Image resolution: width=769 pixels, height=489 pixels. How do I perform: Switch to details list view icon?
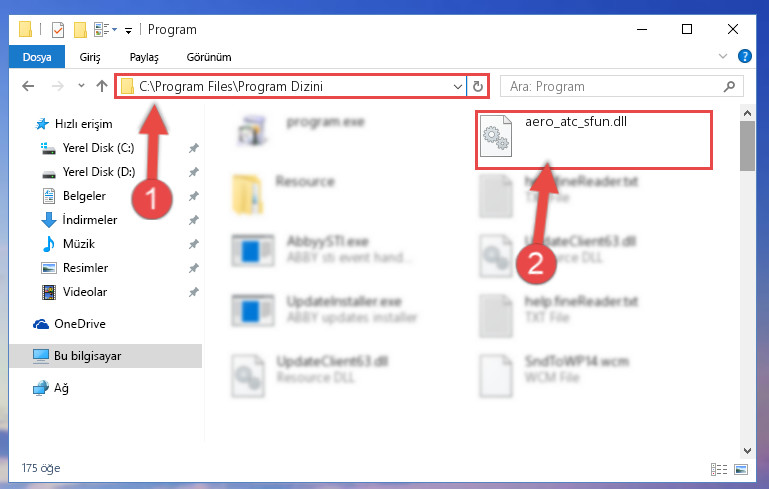[x=718, y=469]
